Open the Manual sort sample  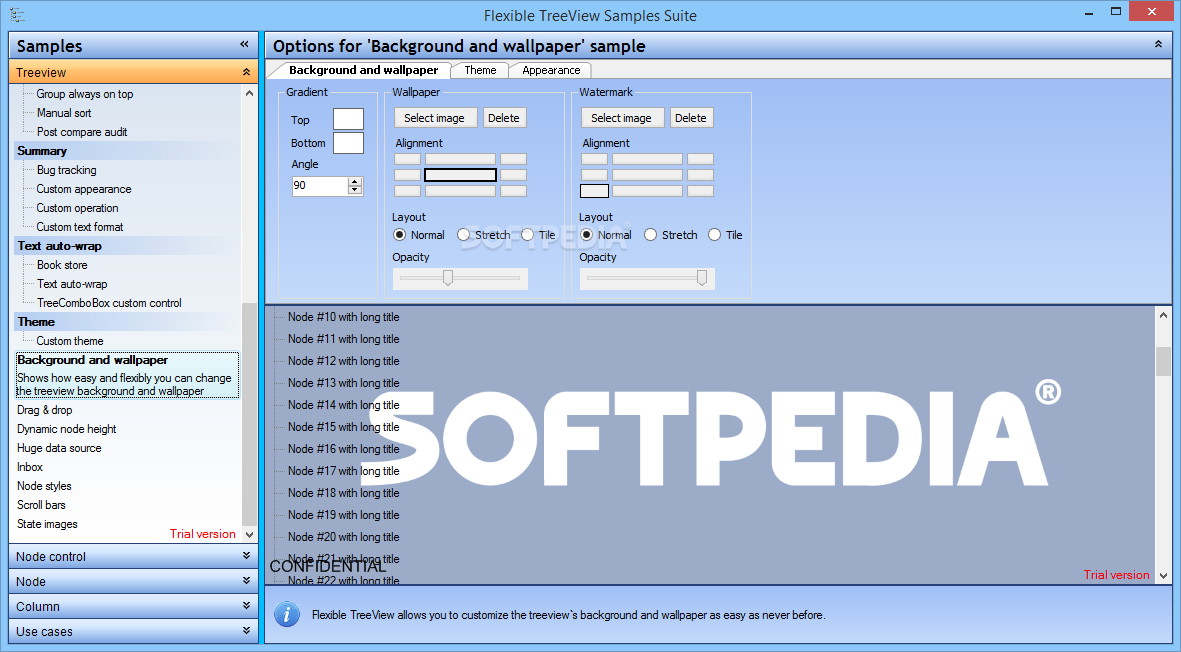tap(64, 113)
